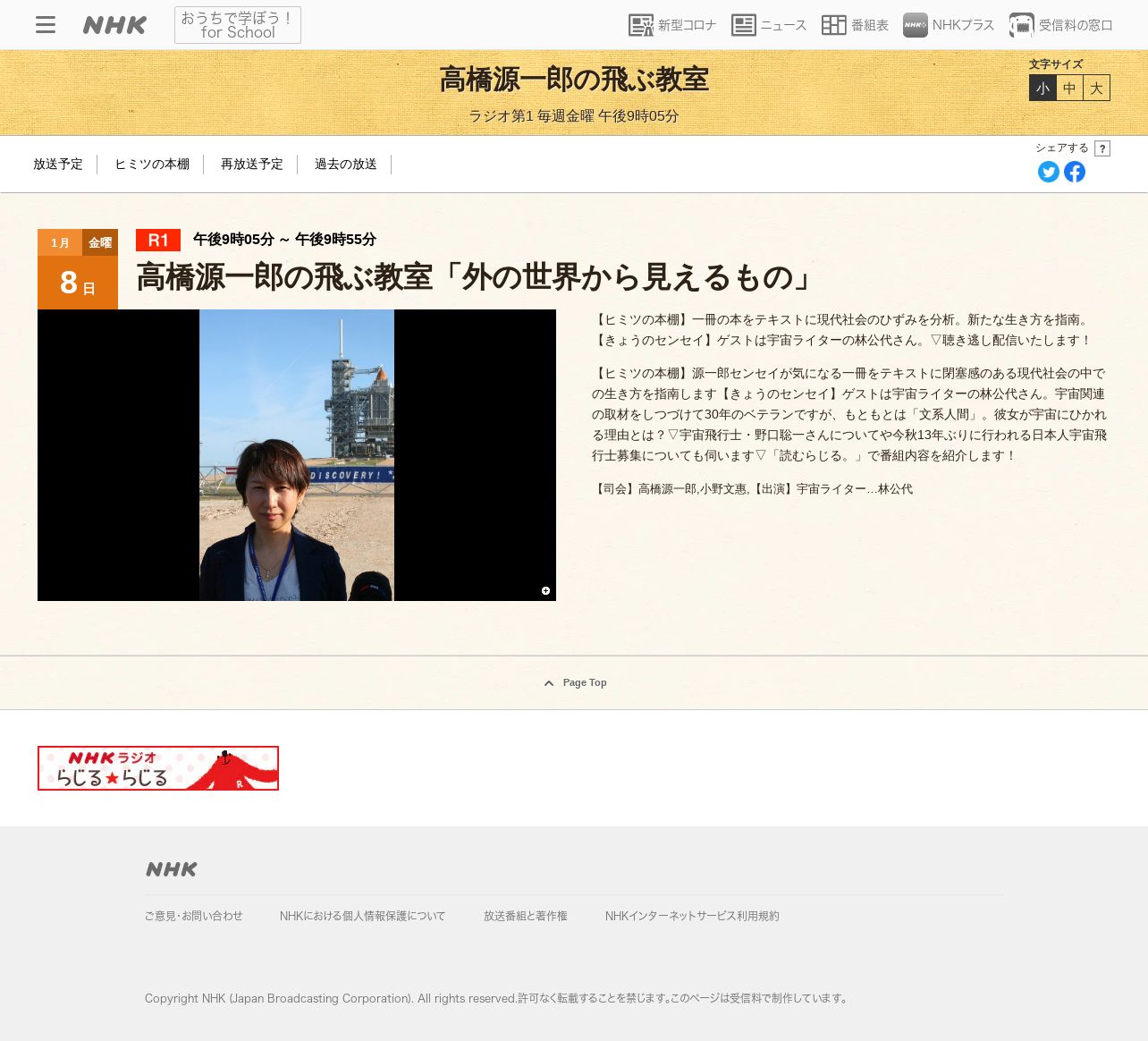Enlarge the photo with plus icon
The height and width of the screenshot is (1041, 1148).
point(545,590)
